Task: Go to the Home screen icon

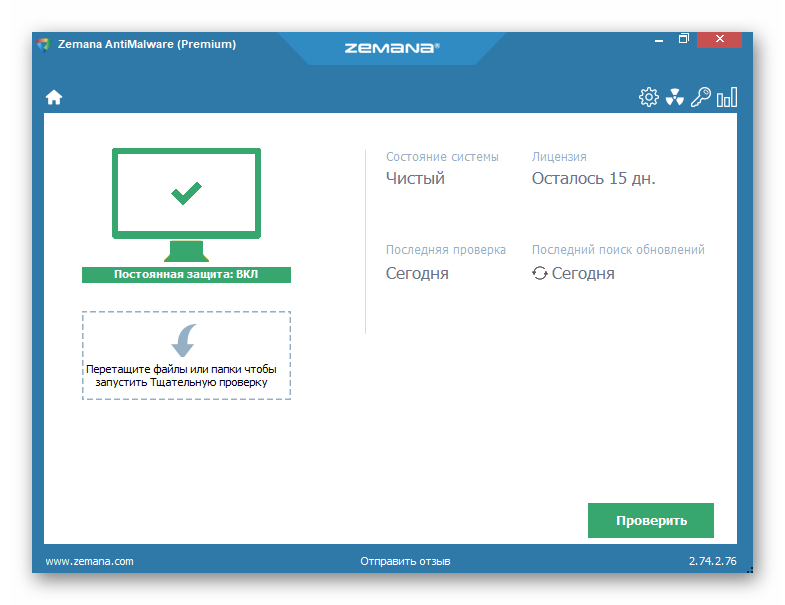Action: coord(54,97)
